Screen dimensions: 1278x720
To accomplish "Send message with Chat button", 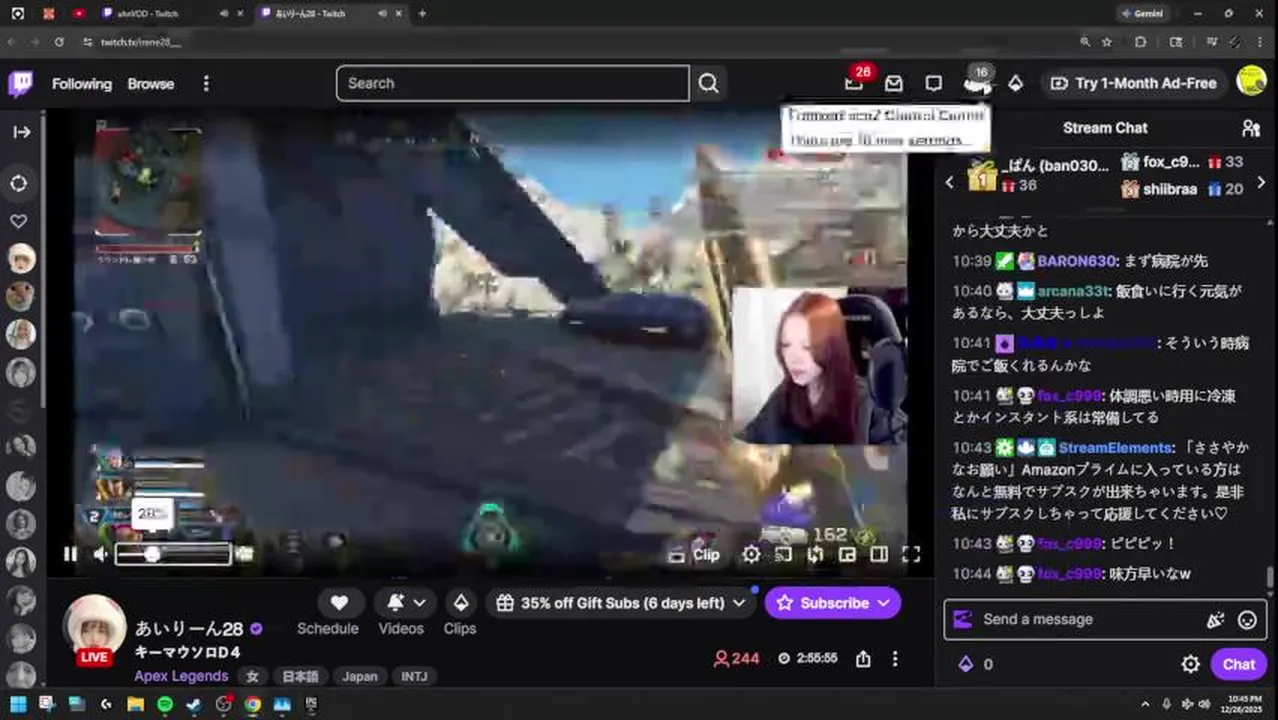I will point(1238,664).
